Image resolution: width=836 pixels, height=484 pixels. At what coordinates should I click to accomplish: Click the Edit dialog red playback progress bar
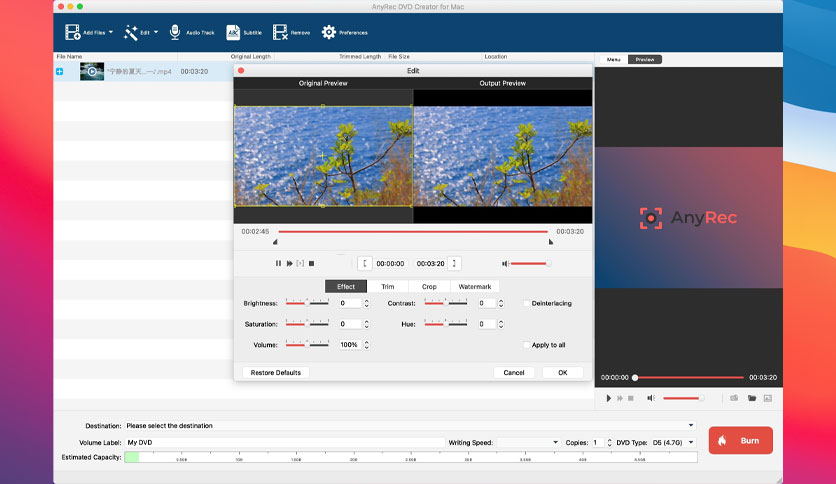coord(413,232)
